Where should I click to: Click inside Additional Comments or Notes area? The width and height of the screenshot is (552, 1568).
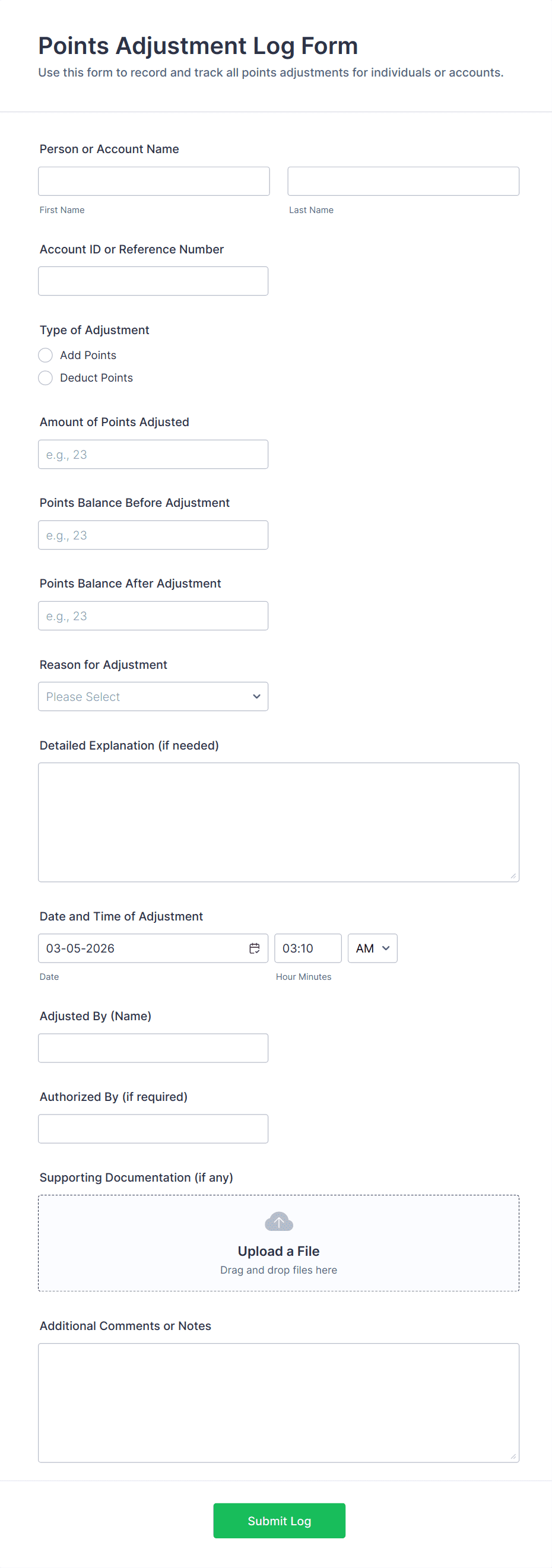pos(278,1402)
